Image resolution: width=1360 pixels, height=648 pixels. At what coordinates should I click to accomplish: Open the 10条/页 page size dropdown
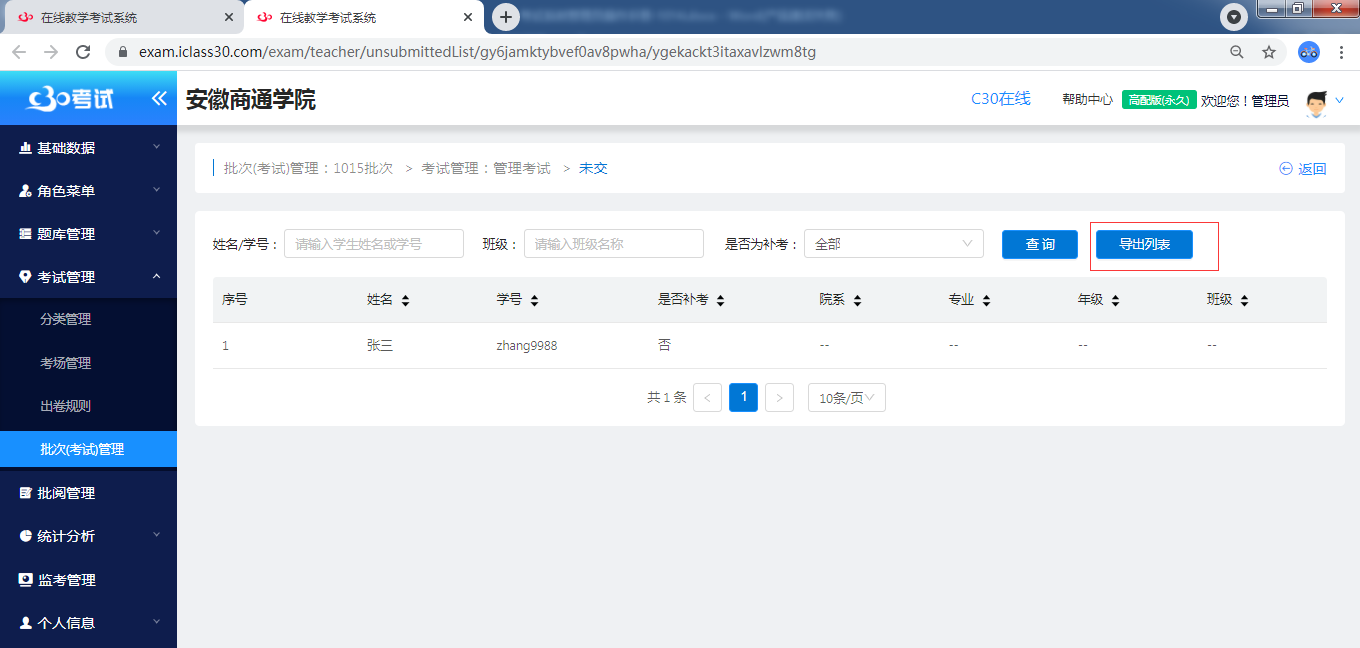tap(846, 397)
